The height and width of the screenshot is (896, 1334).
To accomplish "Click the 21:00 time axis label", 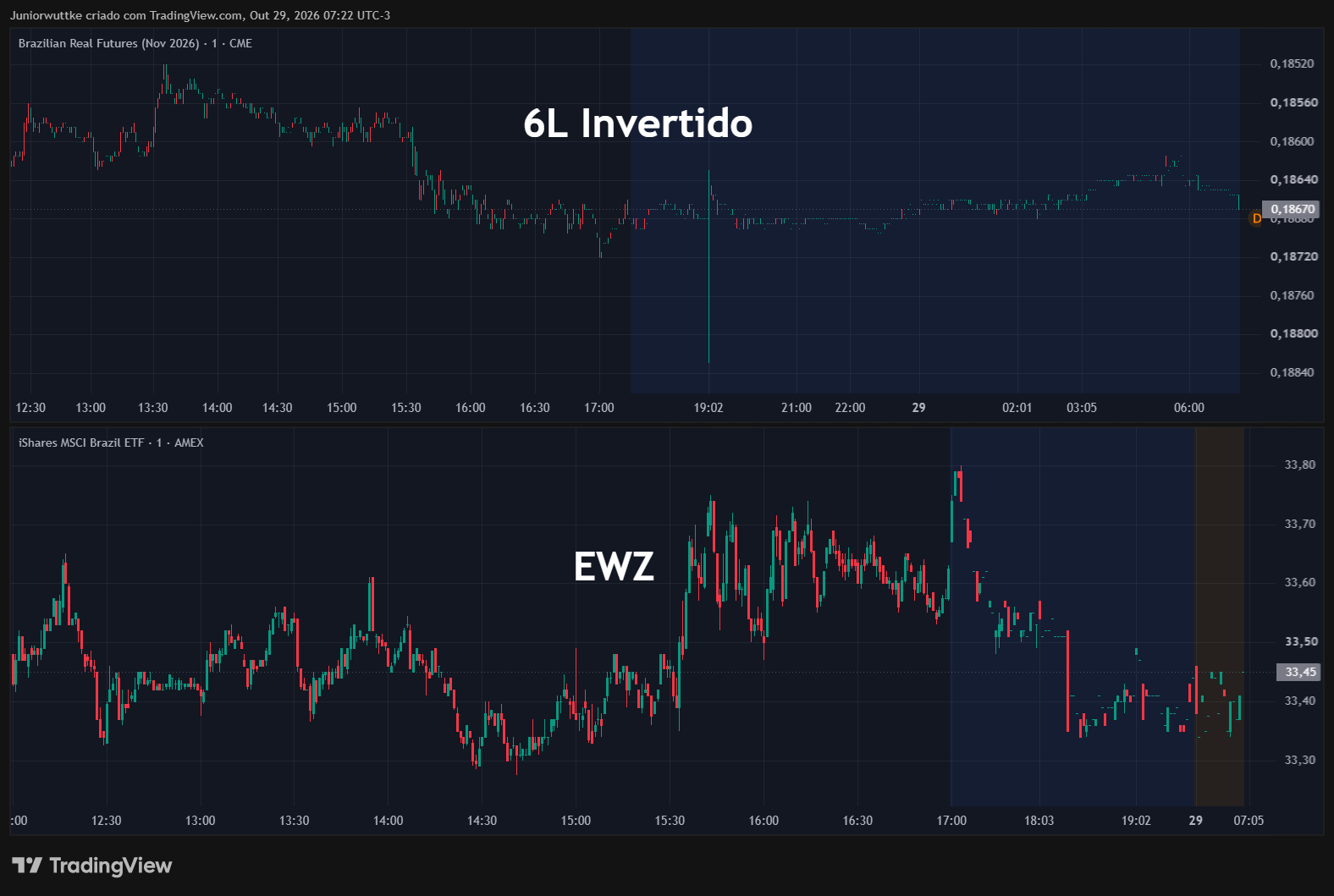I will coord(797,408).
